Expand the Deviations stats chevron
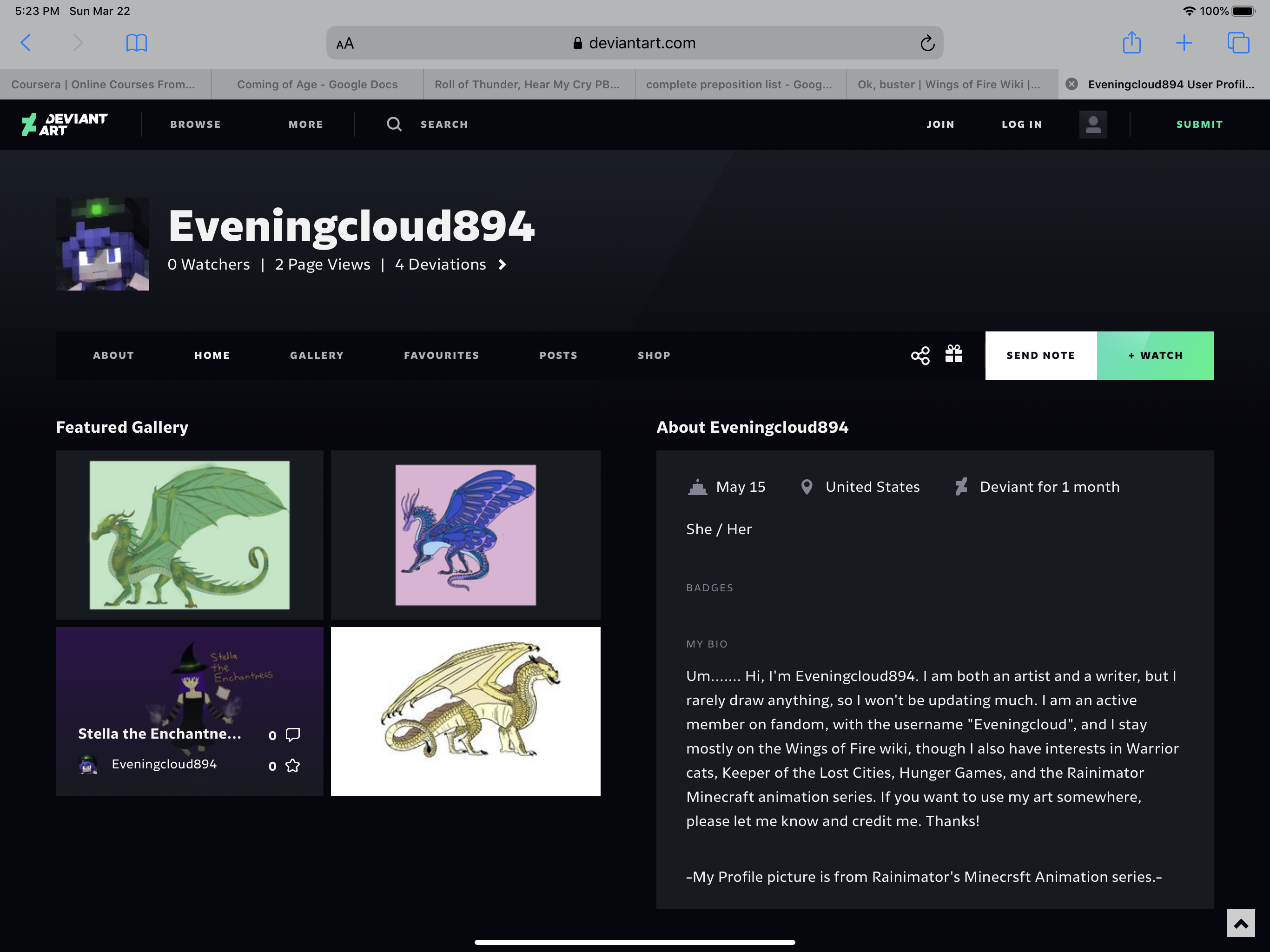The image size is (1270, 952). click(x=503, y=264)
